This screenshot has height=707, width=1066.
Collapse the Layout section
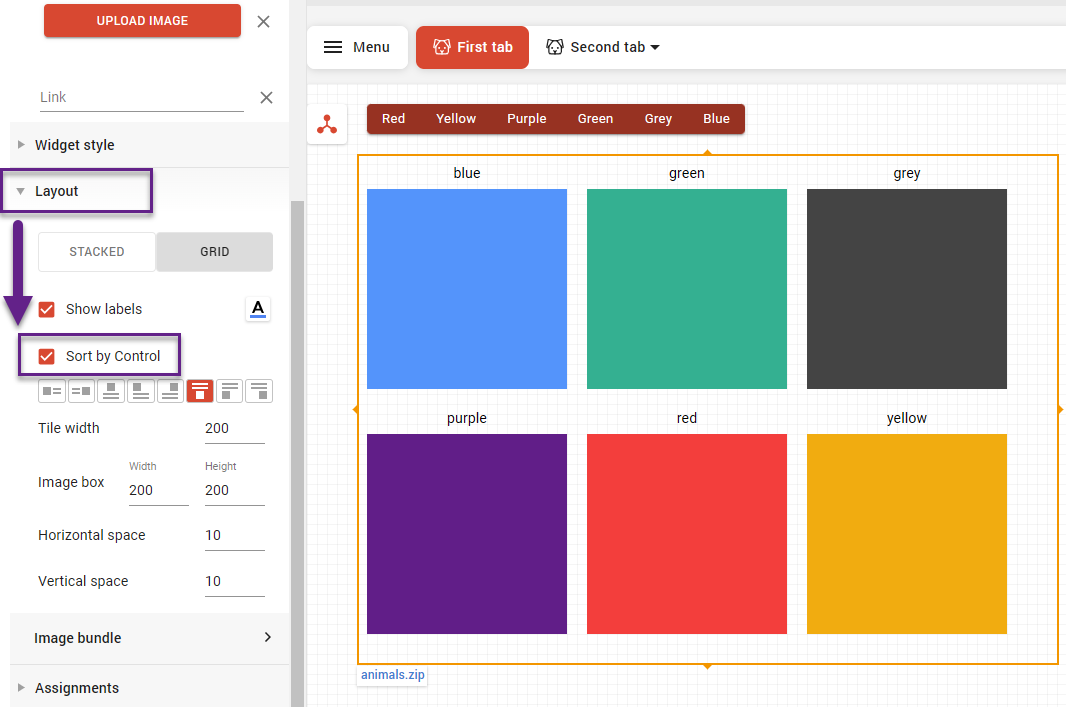[x=56, y=191]
